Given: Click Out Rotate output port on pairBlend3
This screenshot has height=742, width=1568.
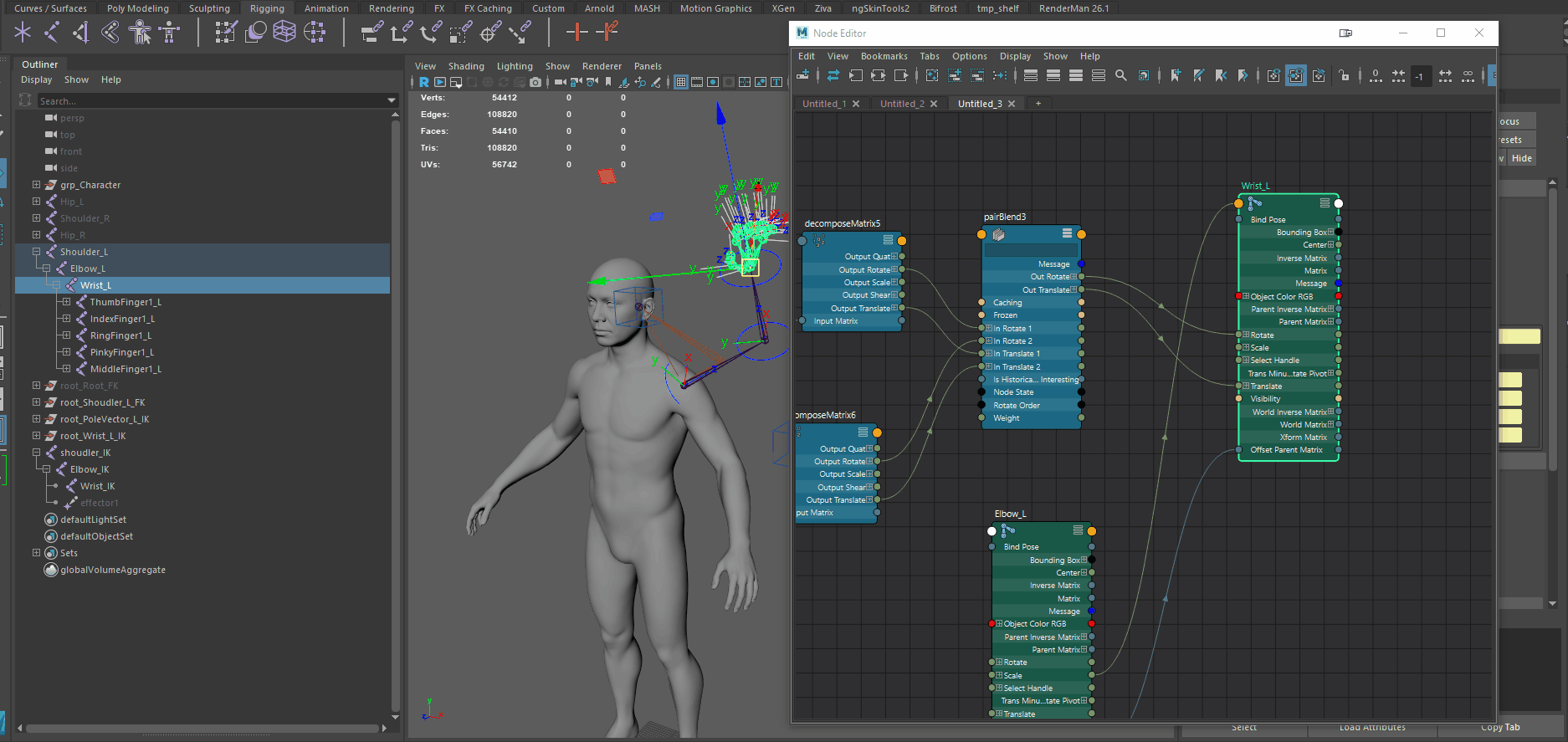Looking at the screenshot, I should pos(1082,277).
